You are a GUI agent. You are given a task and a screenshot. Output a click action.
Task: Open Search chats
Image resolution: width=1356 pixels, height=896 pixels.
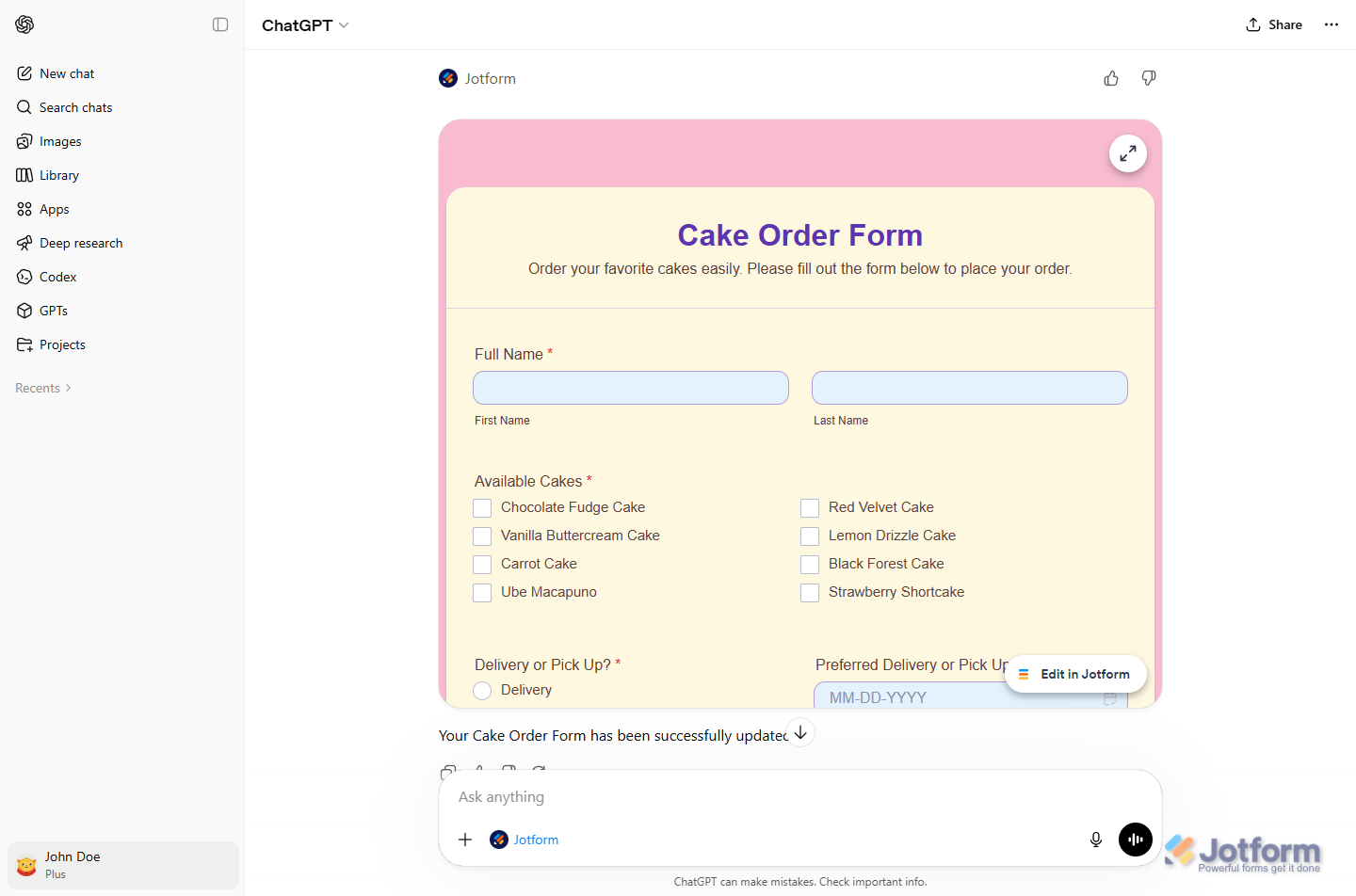point(75,106)
